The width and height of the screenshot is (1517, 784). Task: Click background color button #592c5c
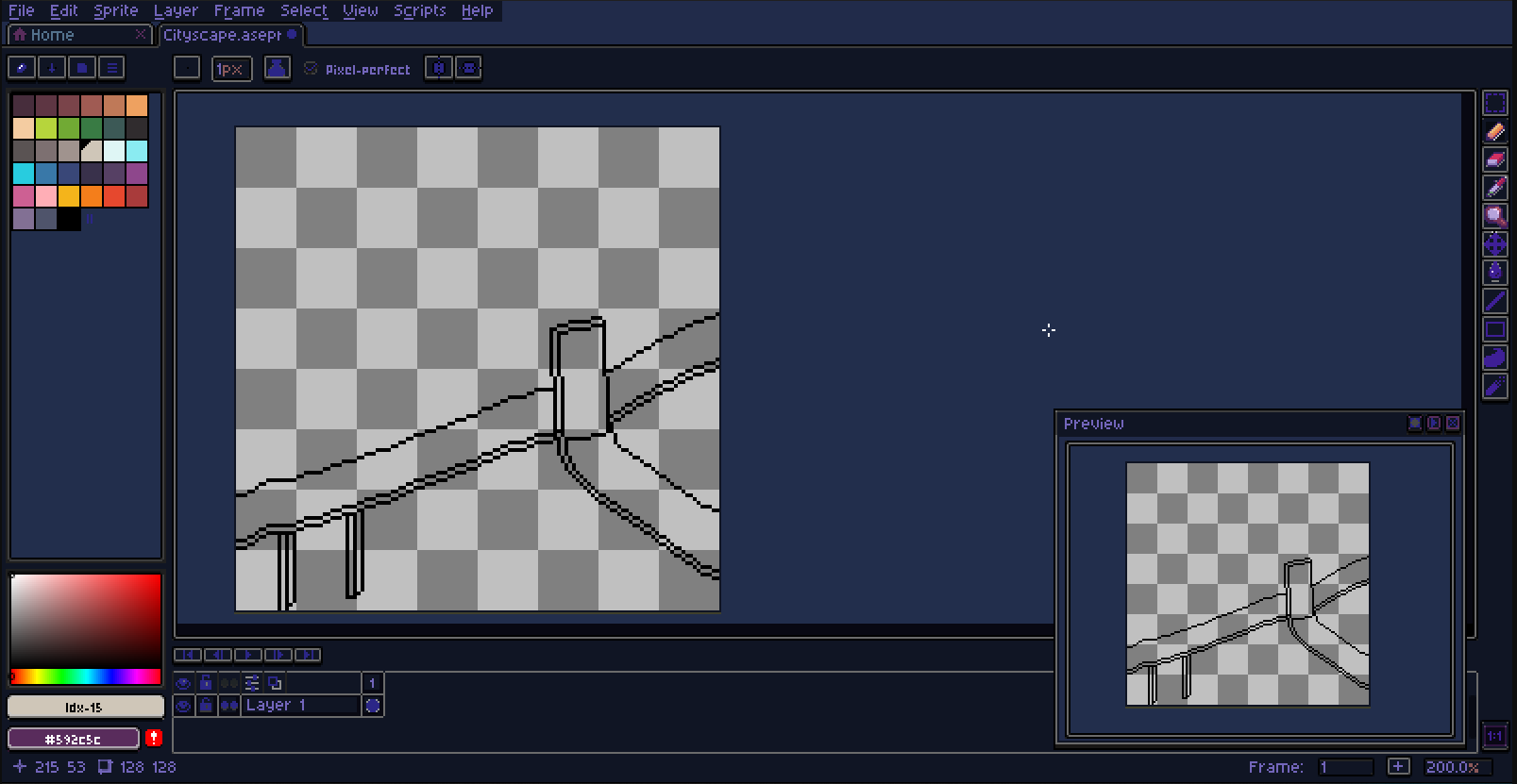pyautogui.click(x=74, y=739)
